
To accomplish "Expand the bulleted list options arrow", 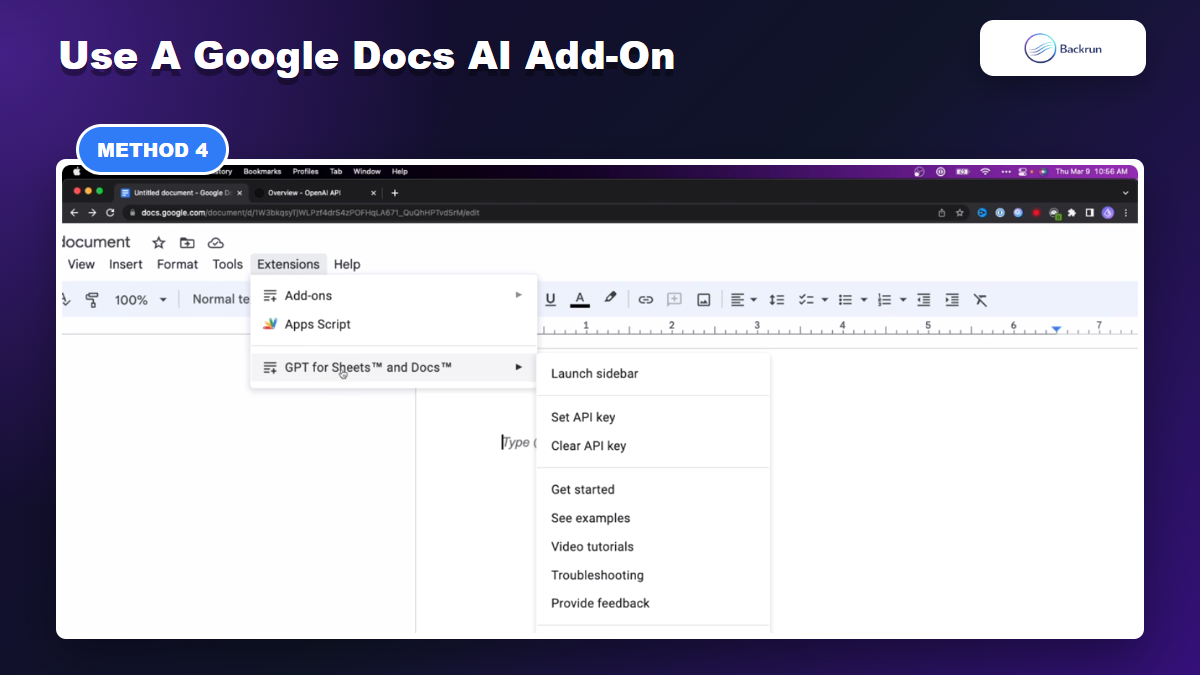I will (x=864, y=300).
